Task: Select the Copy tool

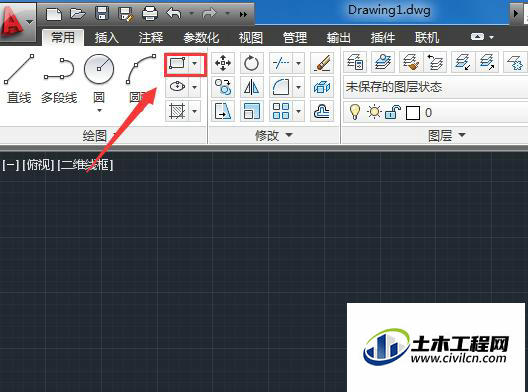Action: point(223,87)
